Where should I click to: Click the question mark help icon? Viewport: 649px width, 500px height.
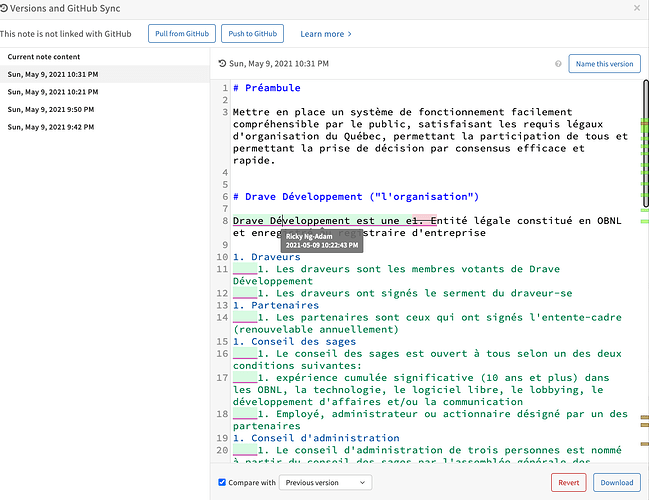click(x=558, y=64)
